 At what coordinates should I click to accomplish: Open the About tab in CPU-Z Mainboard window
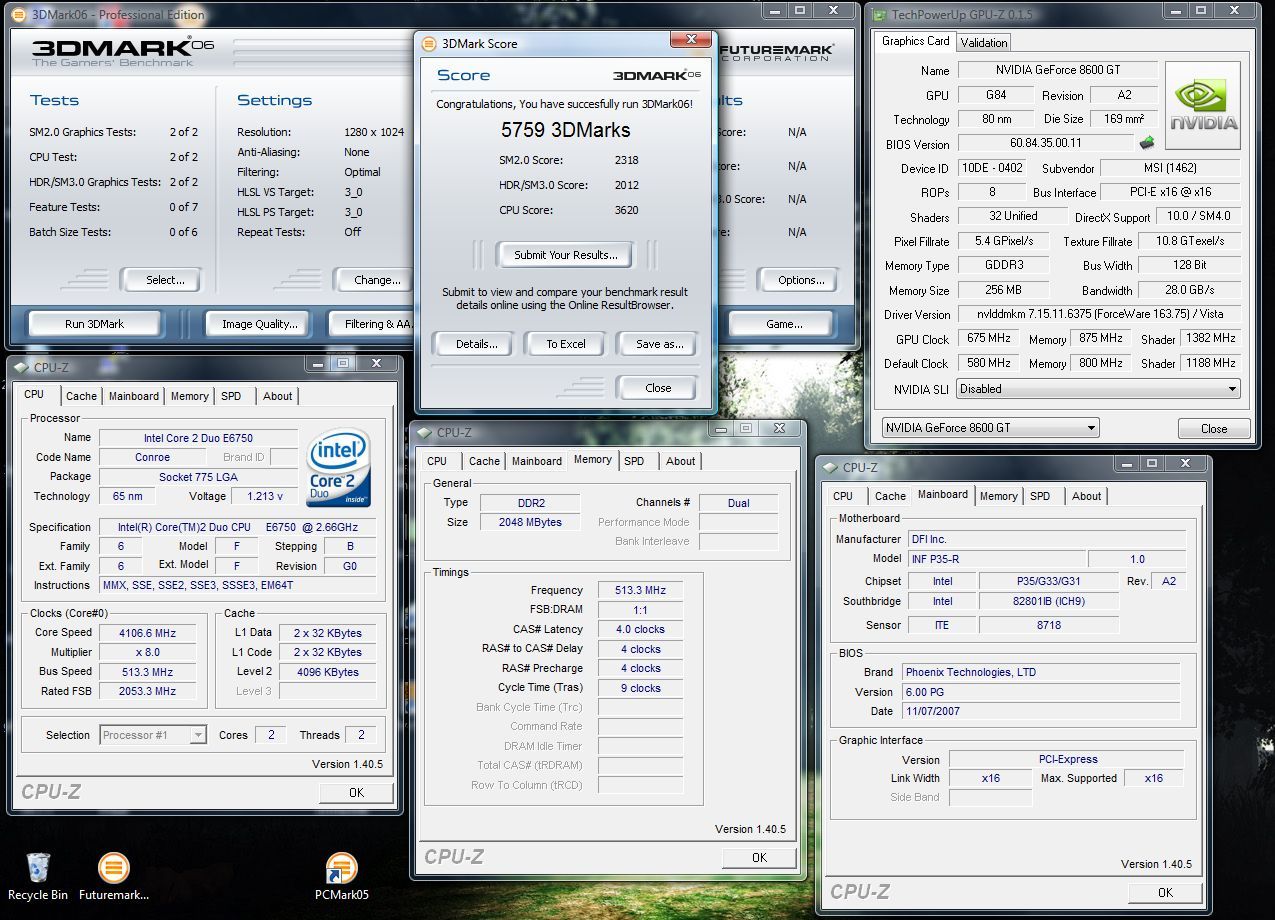coord(1087,496)
